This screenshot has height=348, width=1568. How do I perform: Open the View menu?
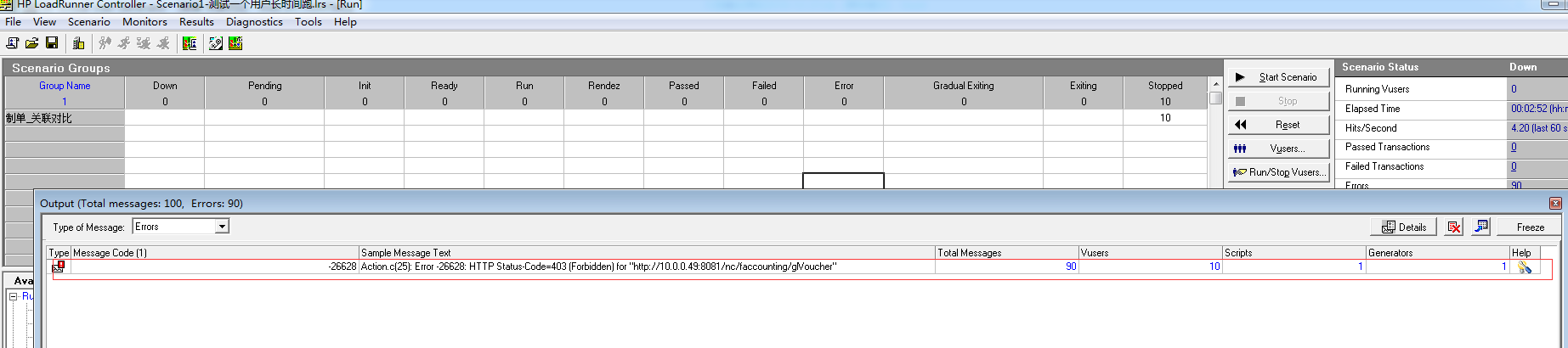coord(44,22)
